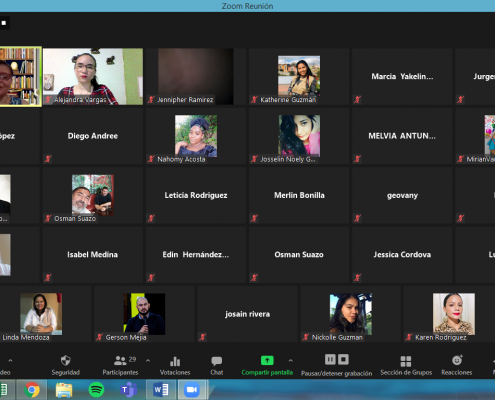Click MELVIA ANTUN... participant name
The image size is (495, 400).
402,136
